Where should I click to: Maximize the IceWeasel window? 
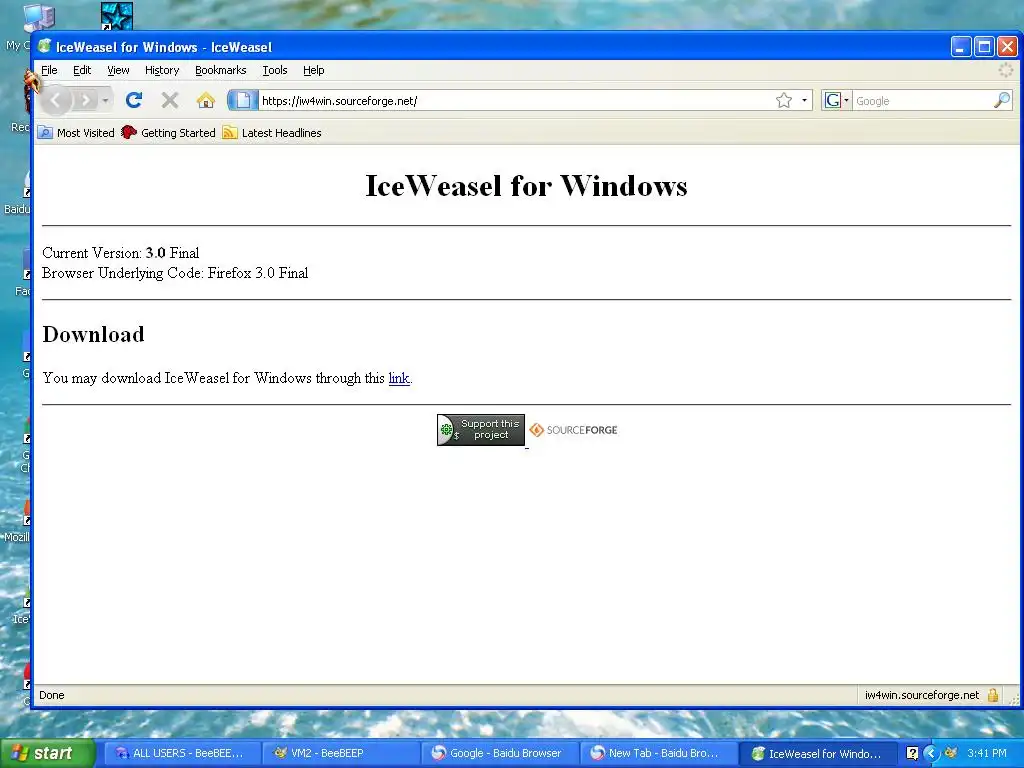tap(984, 46)
